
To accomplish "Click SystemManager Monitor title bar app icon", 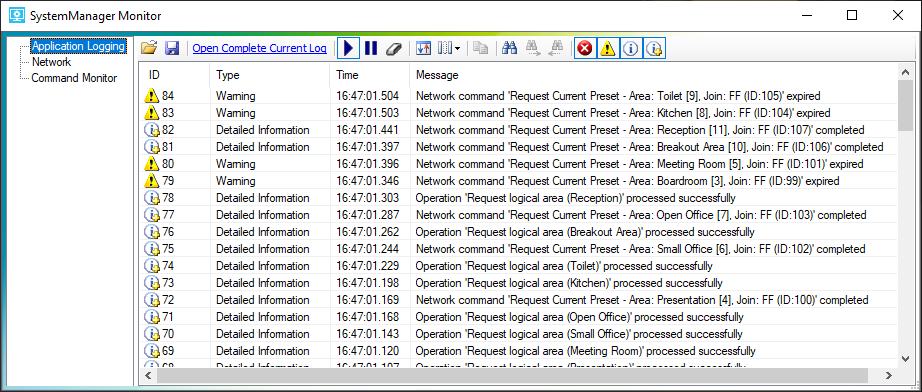I will tap(16, 16).
